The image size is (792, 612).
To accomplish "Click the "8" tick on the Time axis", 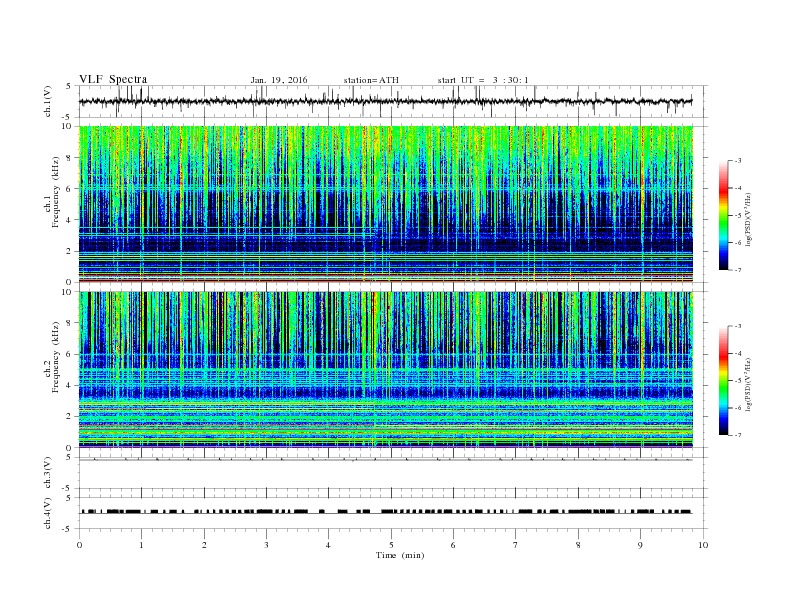I will (x=578, y=545).
